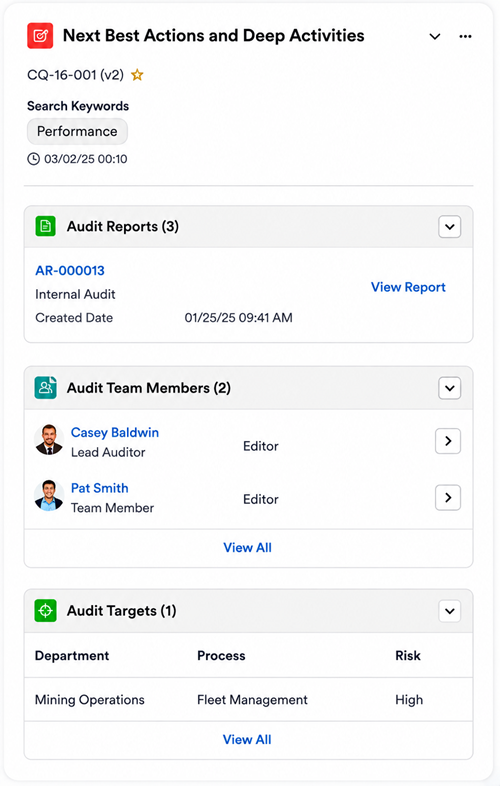Click arrow button next to Pat Smith
500x786 pixels.
pyautogui.click(x=448, y=497)
